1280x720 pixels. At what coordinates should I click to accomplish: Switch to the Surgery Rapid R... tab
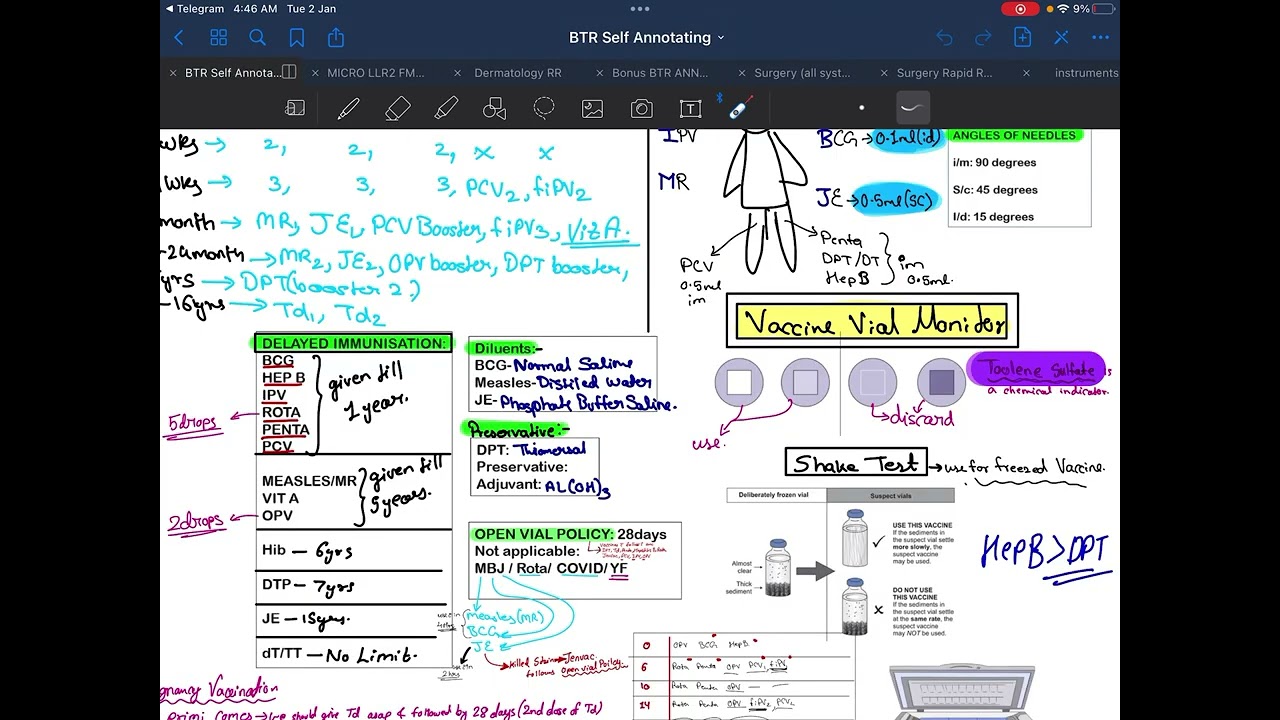tap(944, 73)
